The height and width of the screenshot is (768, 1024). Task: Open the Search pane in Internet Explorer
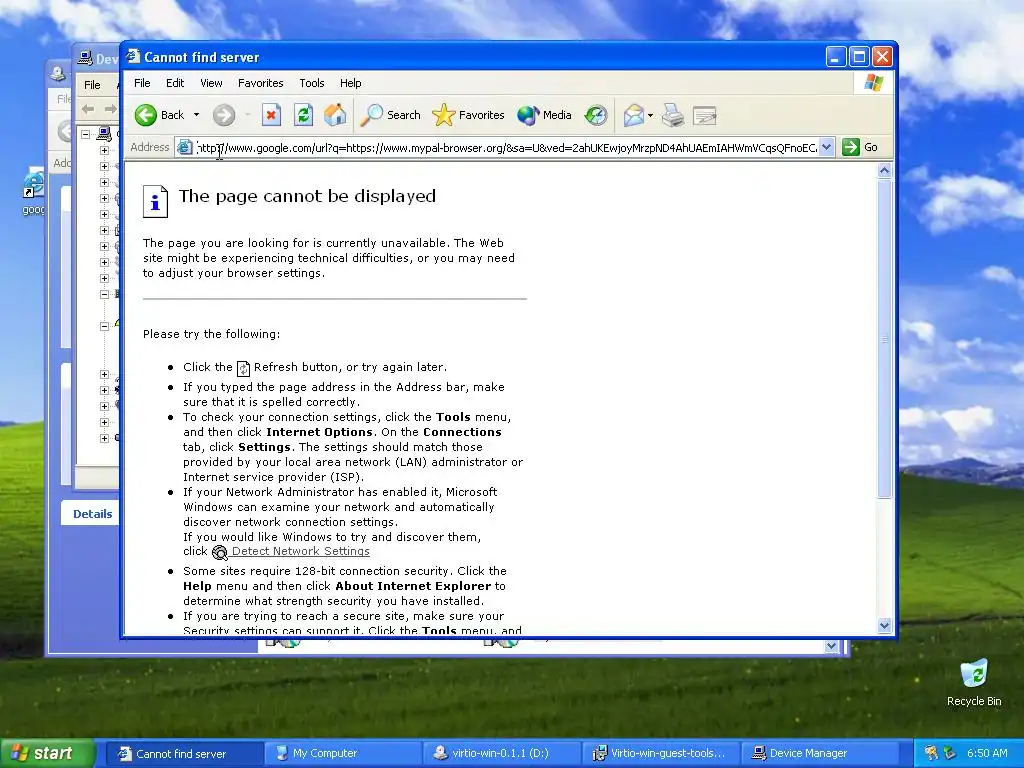pyautogui.click(x=391, y=115)
